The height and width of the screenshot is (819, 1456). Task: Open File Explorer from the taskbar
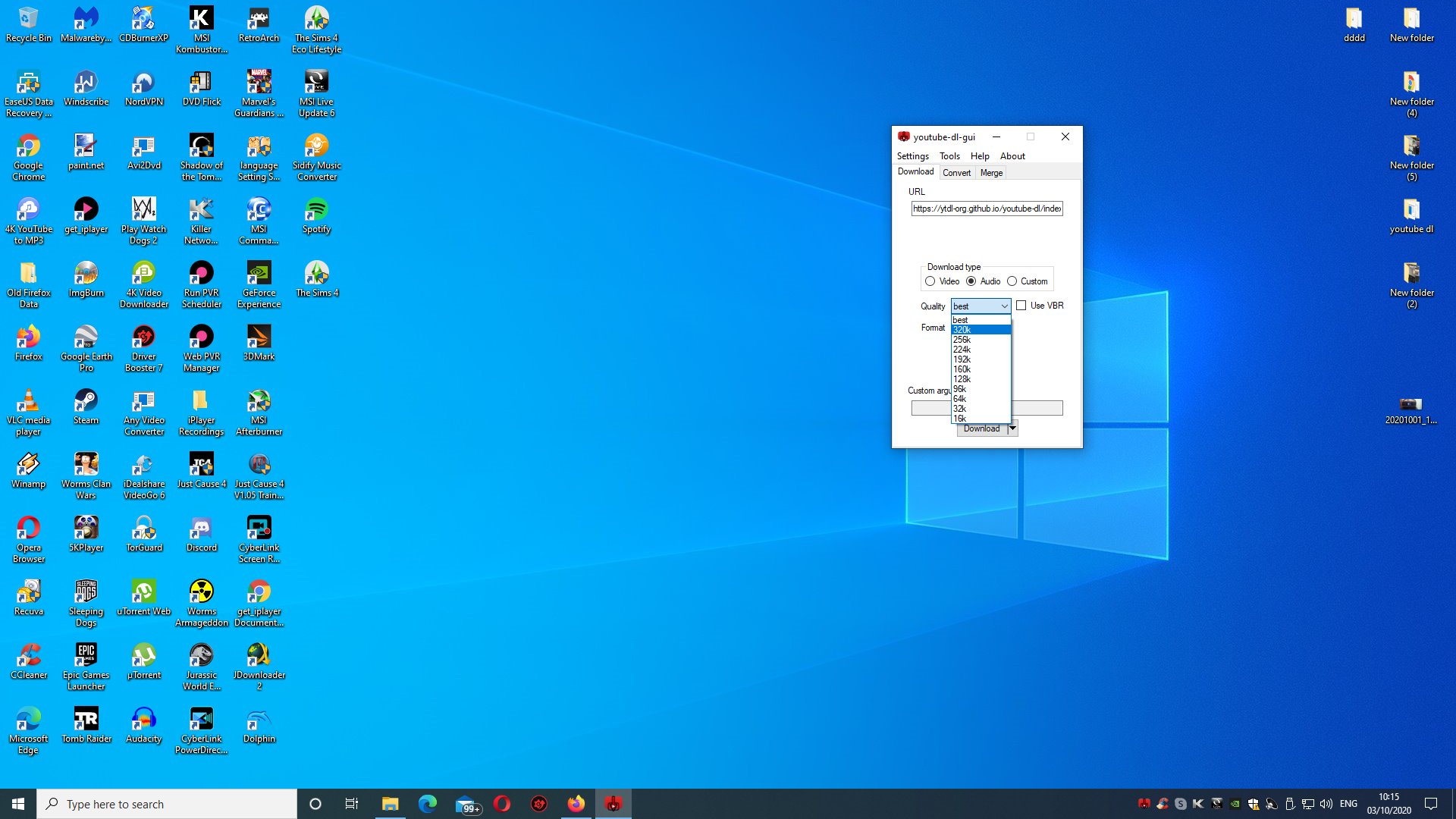click(391, 804)
